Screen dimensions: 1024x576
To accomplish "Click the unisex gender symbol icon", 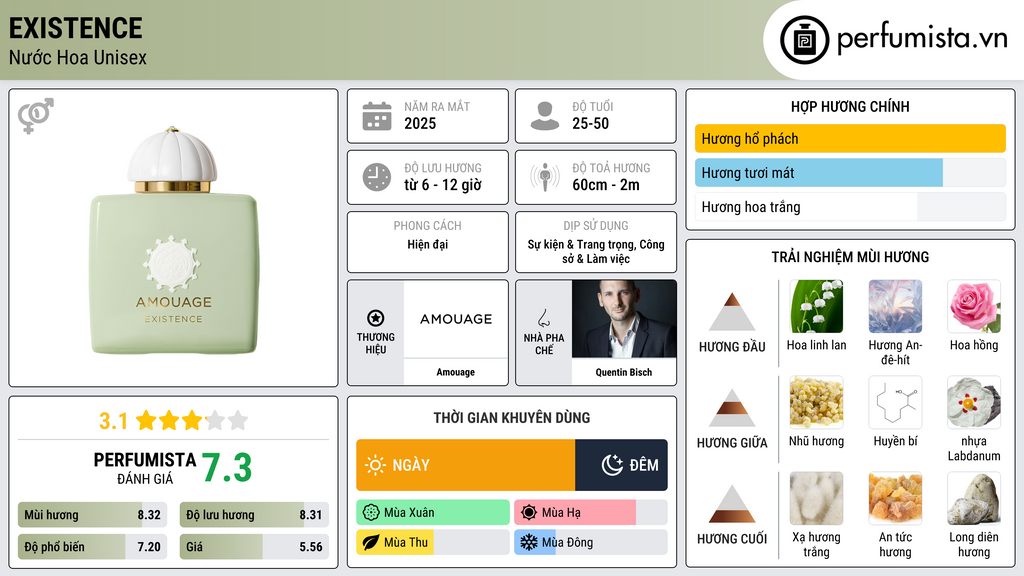I will (x=36, y=116).
